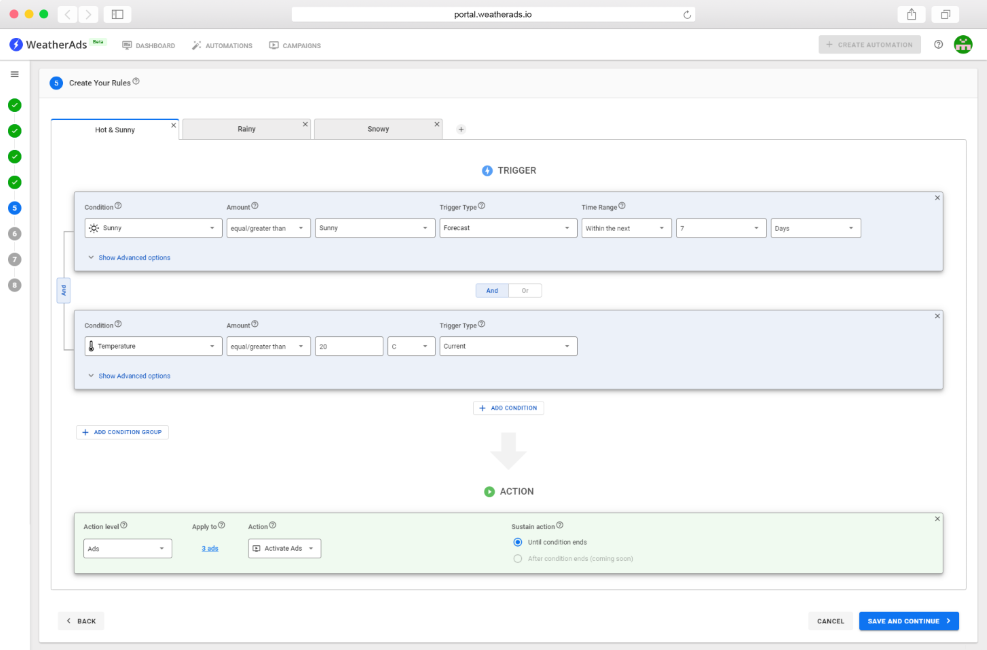
Task: Open the Sunny condition dropdown
Action: [153, 228]
